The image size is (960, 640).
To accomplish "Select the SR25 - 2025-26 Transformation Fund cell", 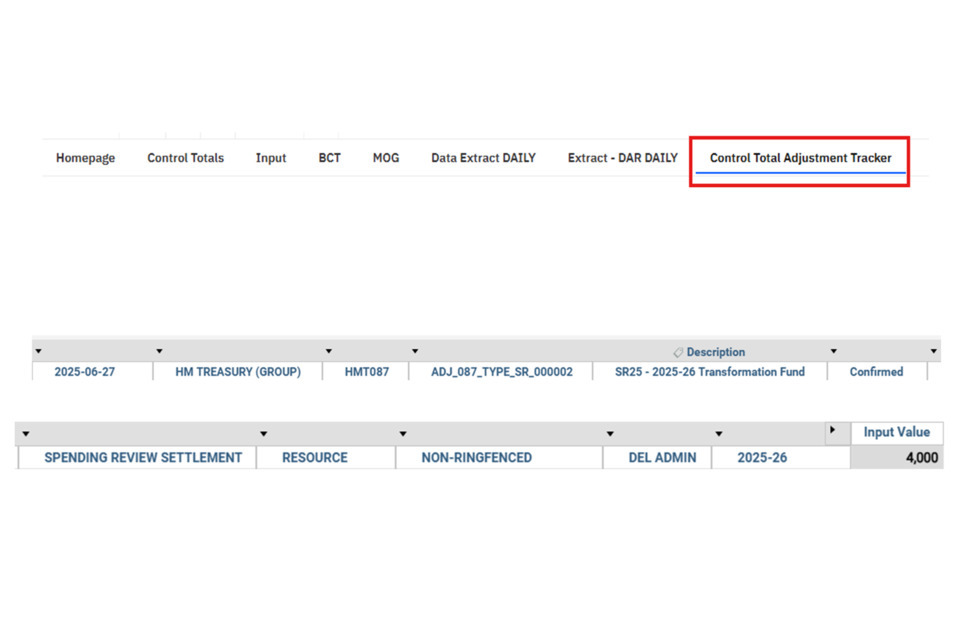I will [x=709, y=372].
